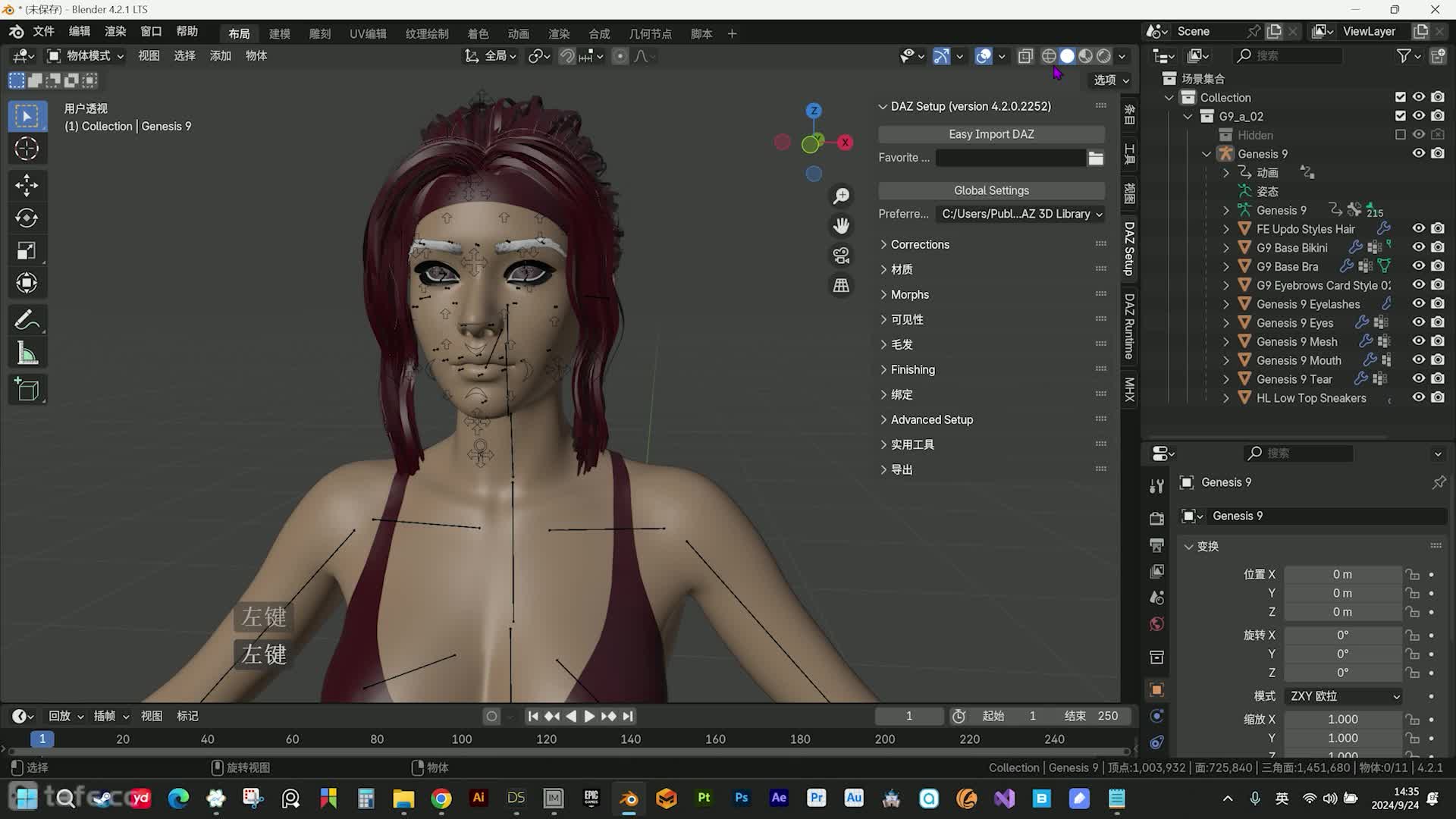Pin the Genesis 9 properties panel
The image size is (1456, 819).
click(x=1439, y=482)
